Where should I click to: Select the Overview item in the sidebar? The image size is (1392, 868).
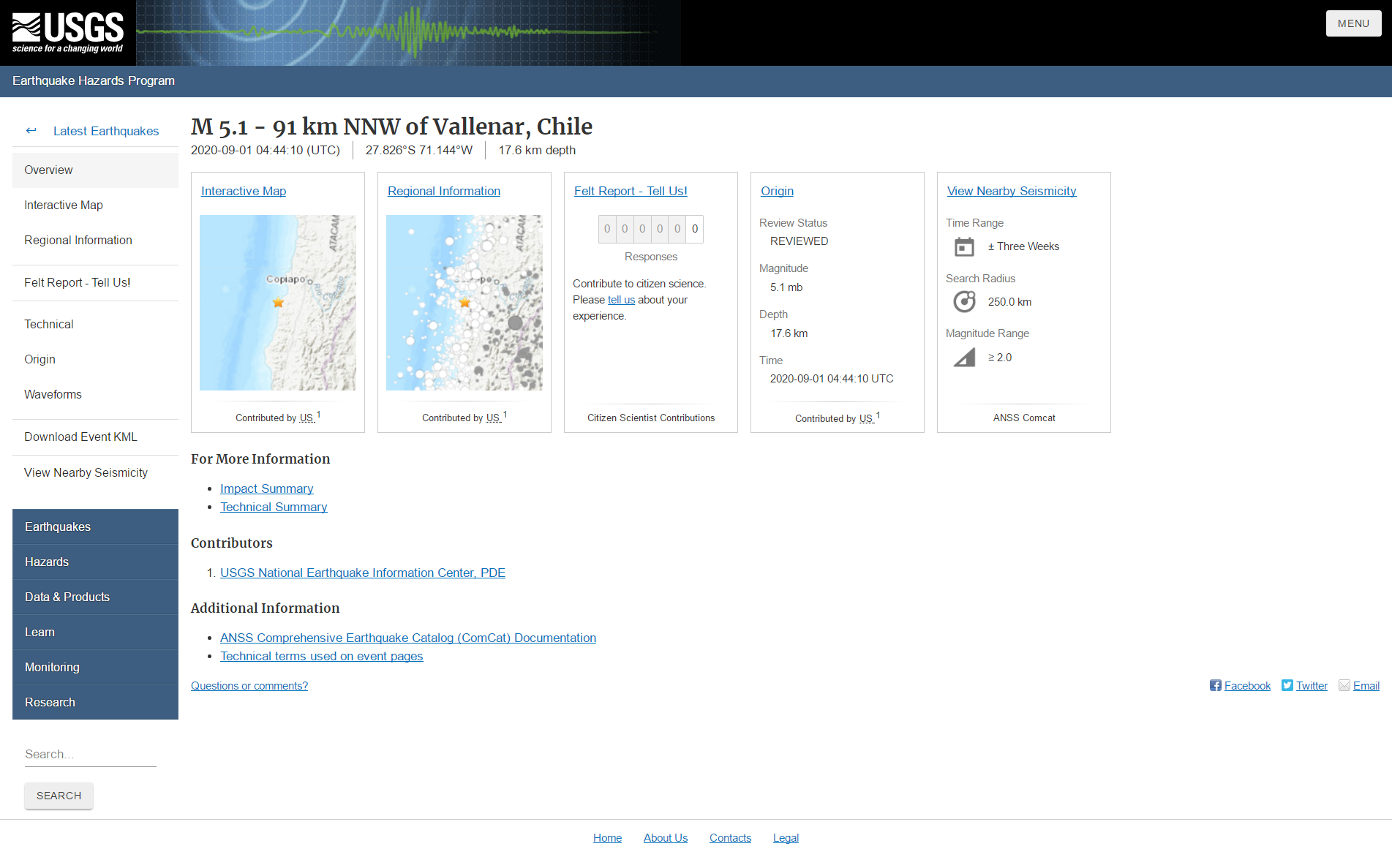point(48,170)
